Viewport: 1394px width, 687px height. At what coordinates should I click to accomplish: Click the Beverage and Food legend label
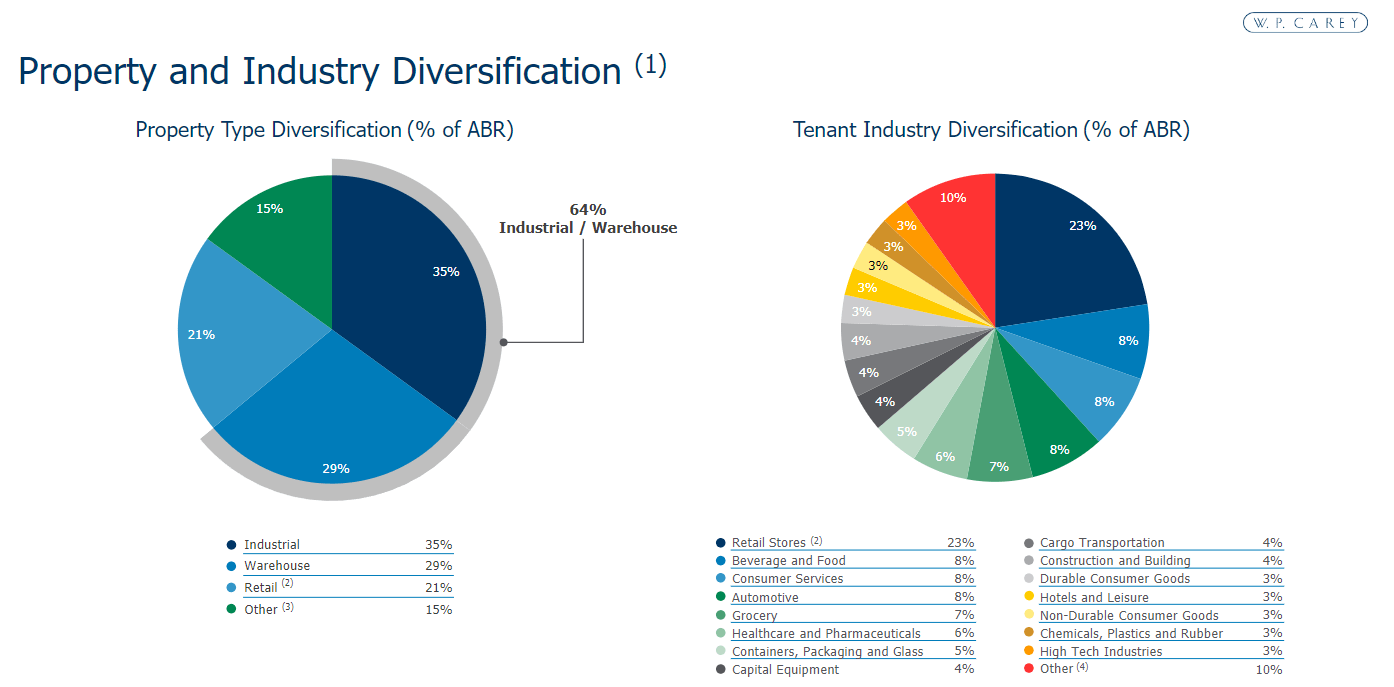pyautogui.click(x=789, y=560)
